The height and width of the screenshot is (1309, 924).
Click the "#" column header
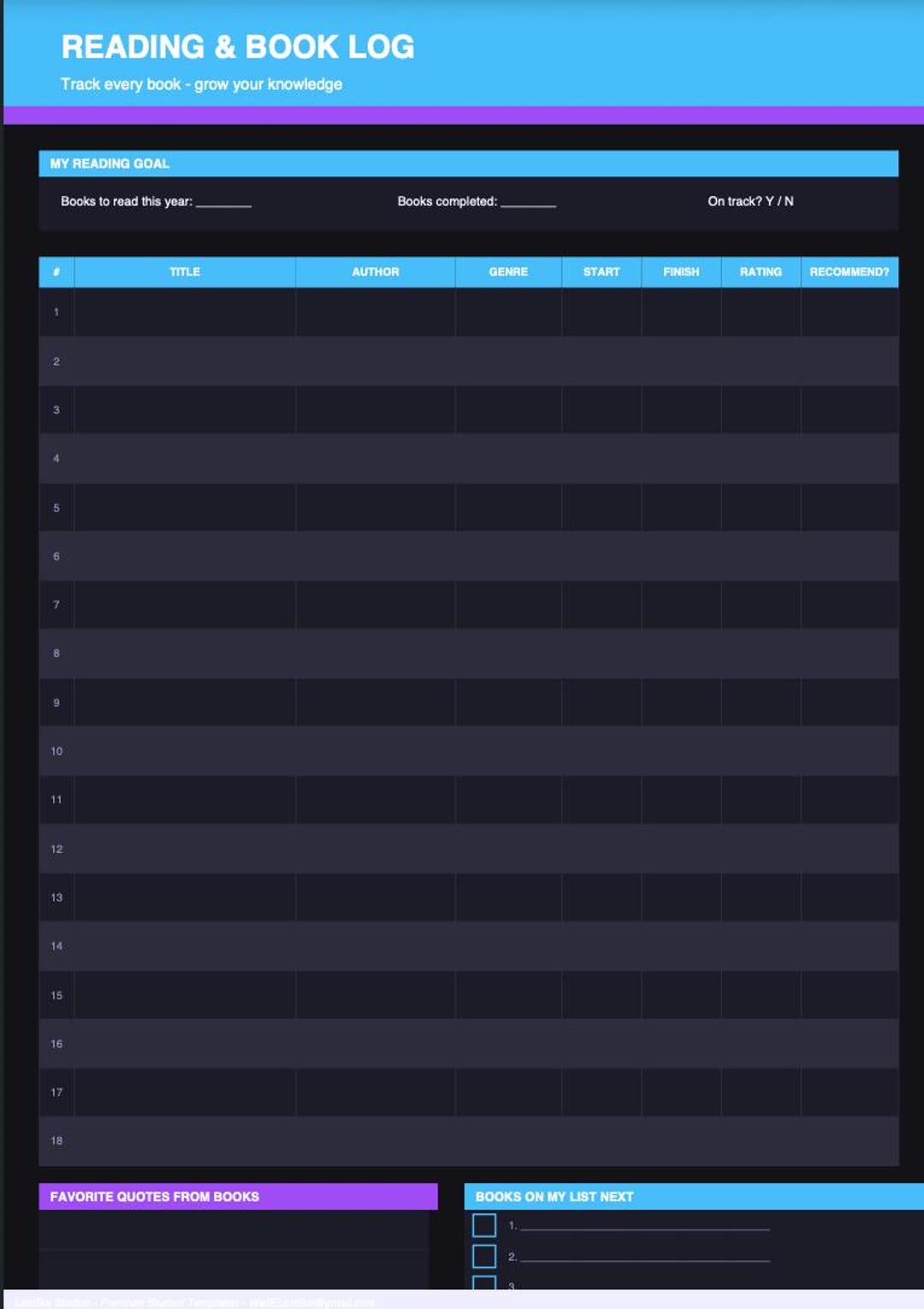(x=56, y=272)
